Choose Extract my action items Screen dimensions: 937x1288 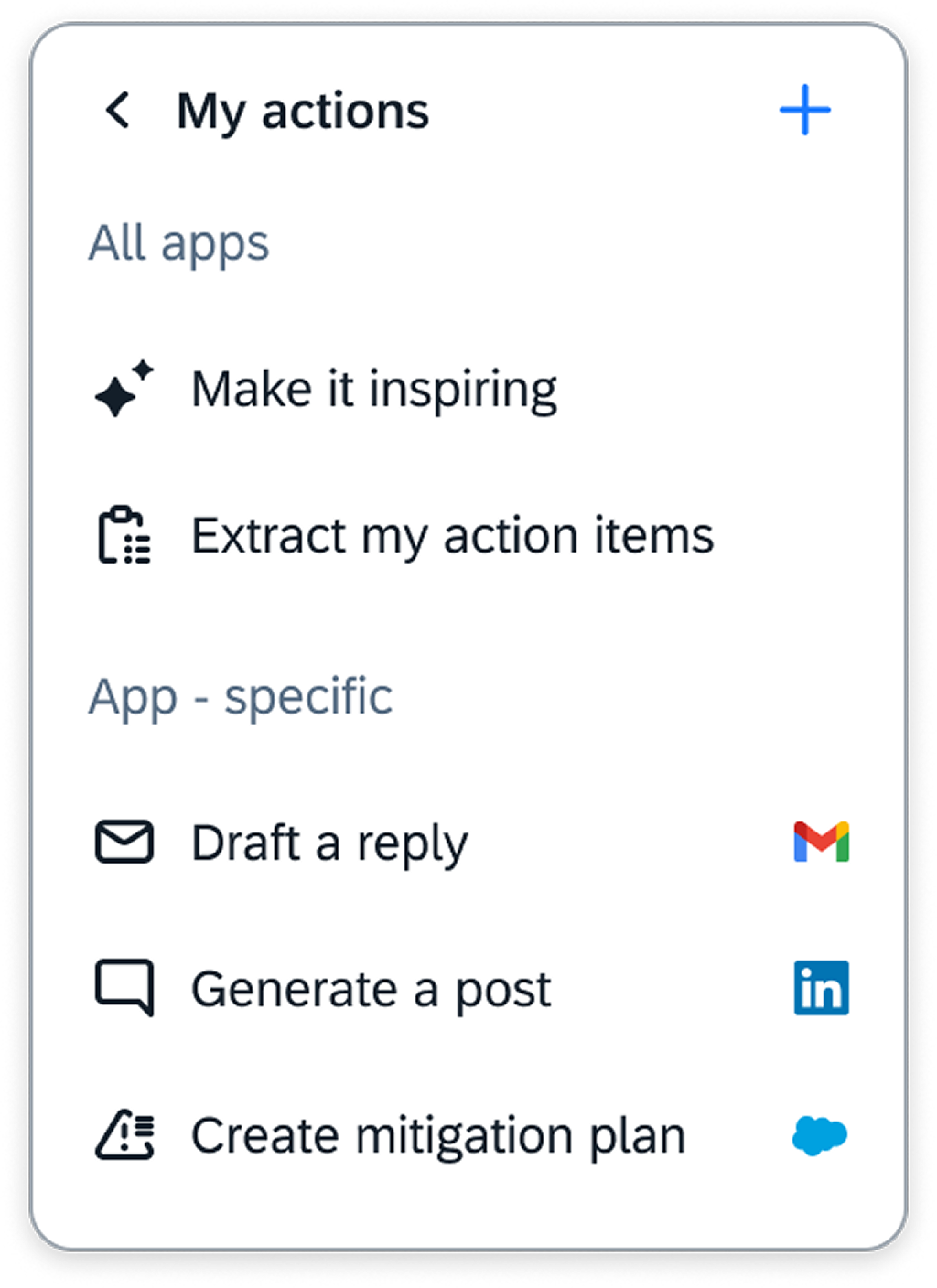tap(452, 536)
